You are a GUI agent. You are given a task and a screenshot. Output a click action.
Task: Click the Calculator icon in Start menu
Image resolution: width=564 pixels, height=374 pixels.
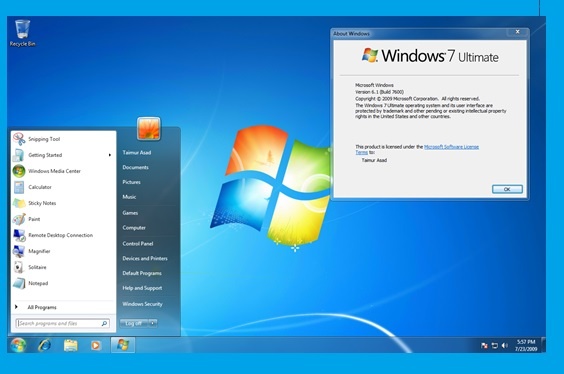click(19, 187)
